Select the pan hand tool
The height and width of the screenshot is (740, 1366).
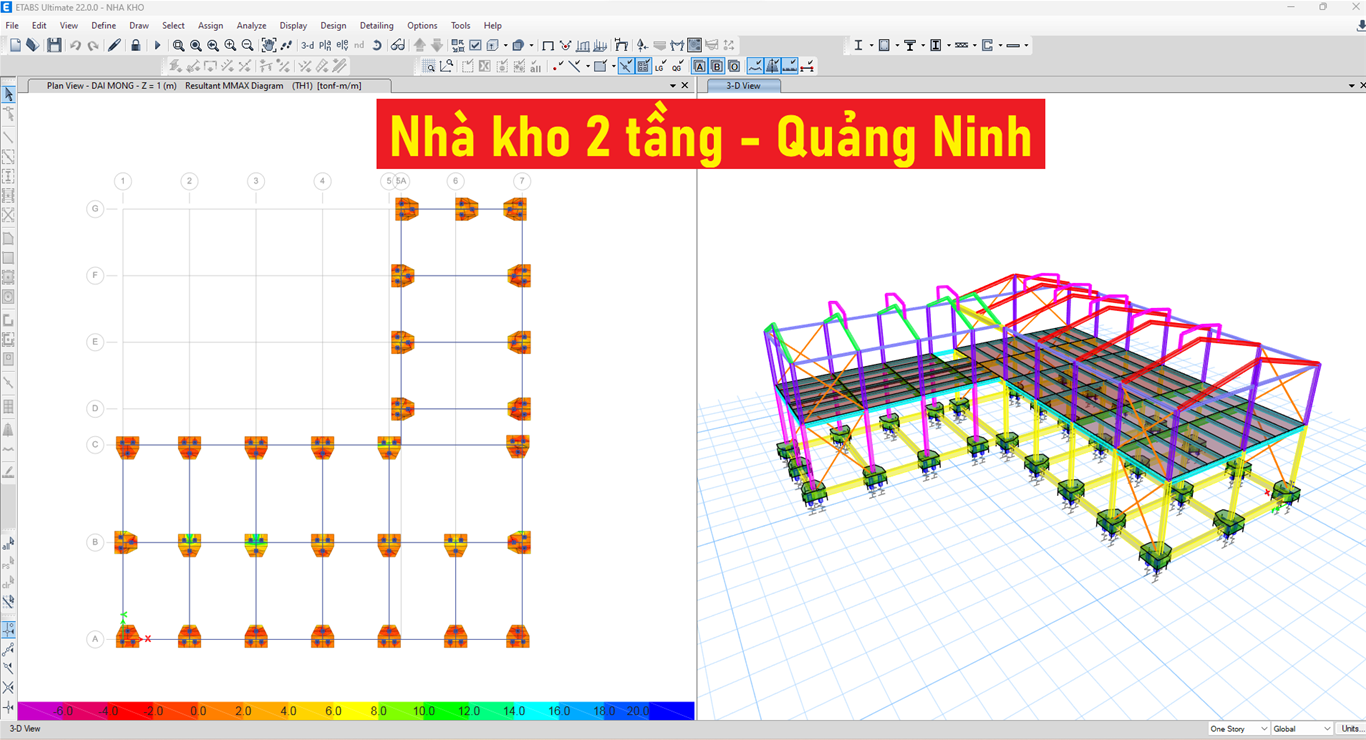pyautogui.click(x=269, y=45)
